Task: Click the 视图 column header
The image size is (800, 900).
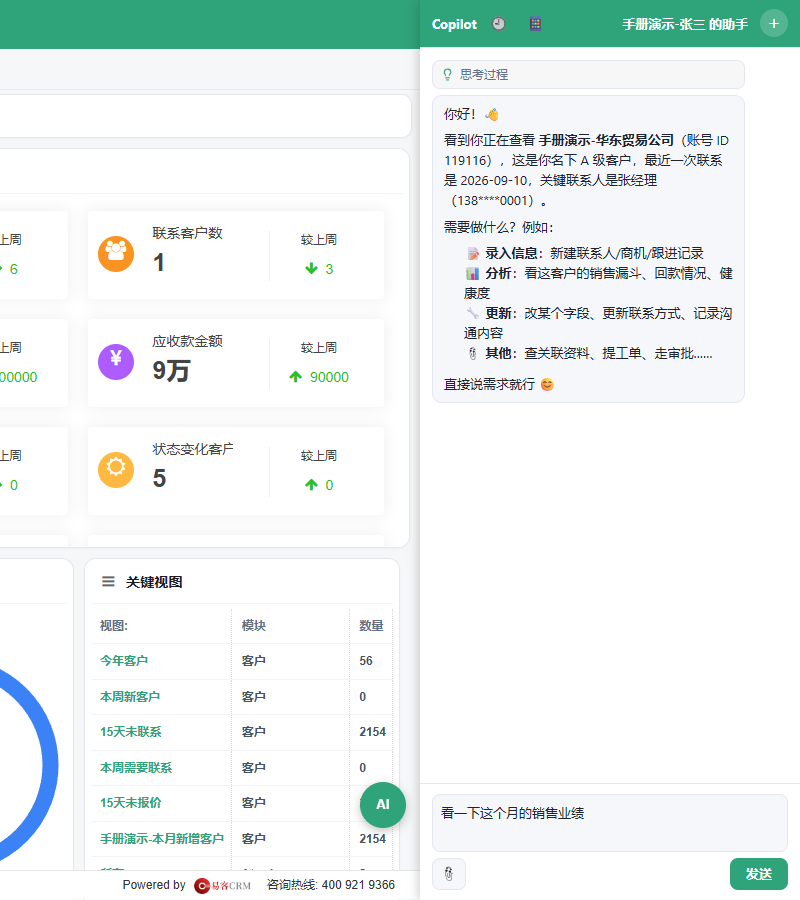Action: [x=114, y=626]
